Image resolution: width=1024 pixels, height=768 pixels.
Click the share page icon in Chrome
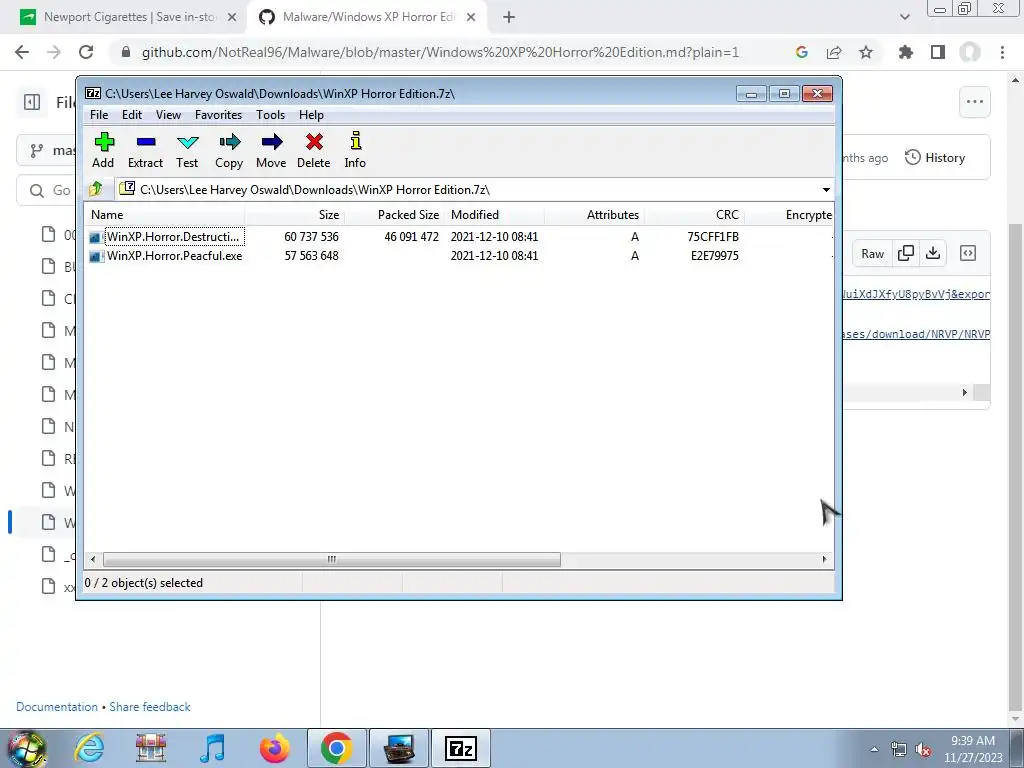pos(834,52)
